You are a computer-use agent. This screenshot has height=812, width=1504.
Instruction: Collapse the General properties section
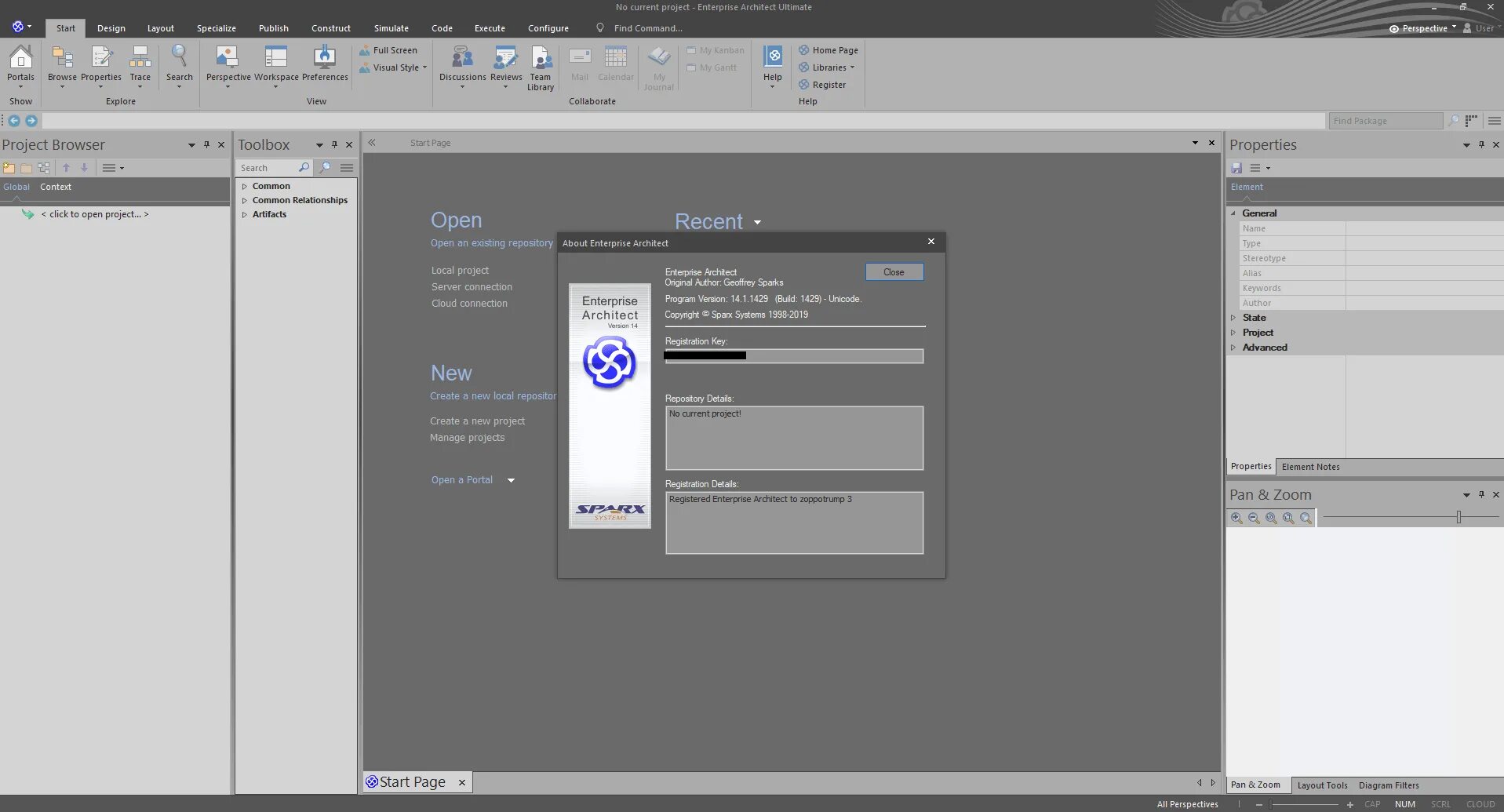(1233, 213)
